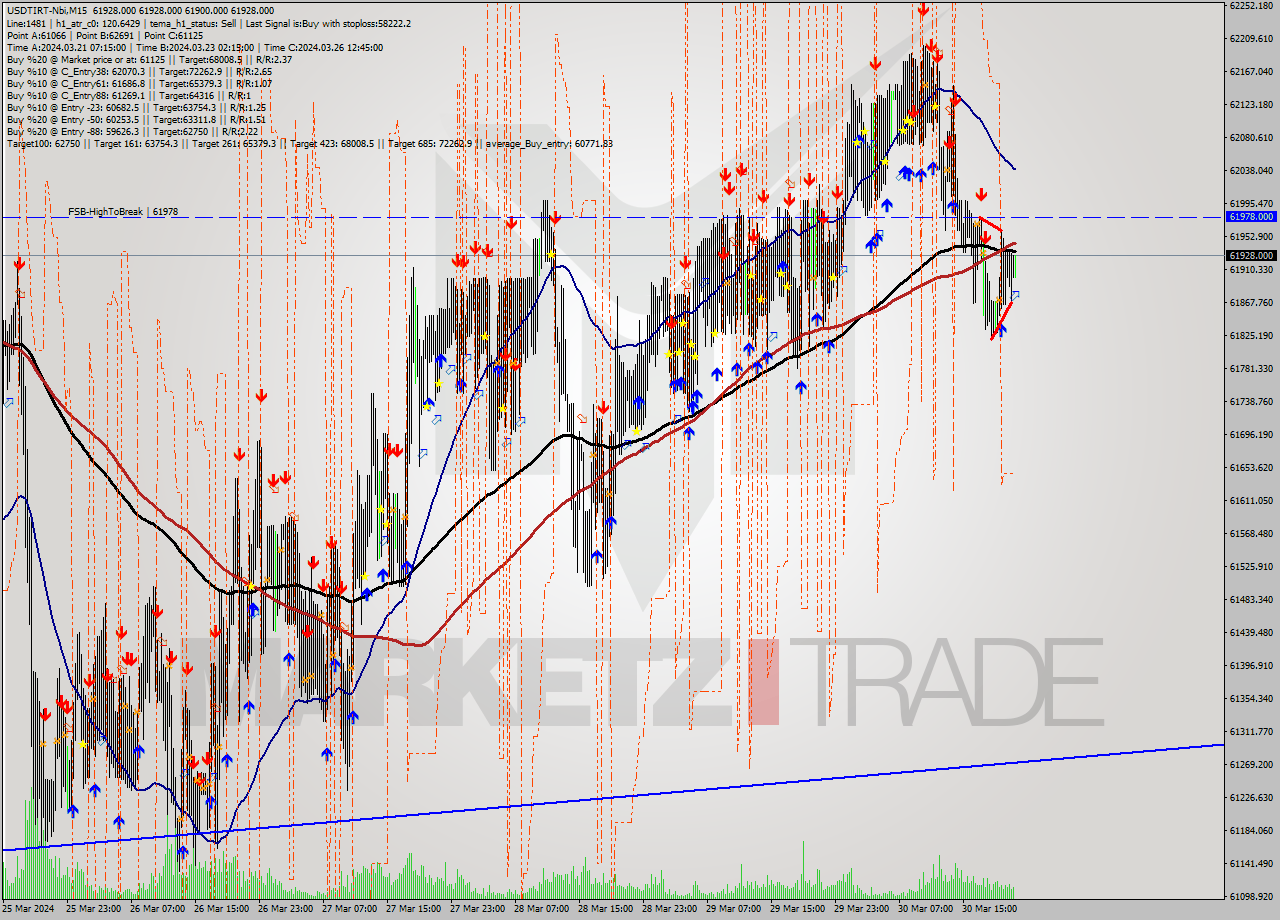Click price axis label 62209.150
The width and height of the screenshot is (1280, 920).
[x=1251, y=38]
